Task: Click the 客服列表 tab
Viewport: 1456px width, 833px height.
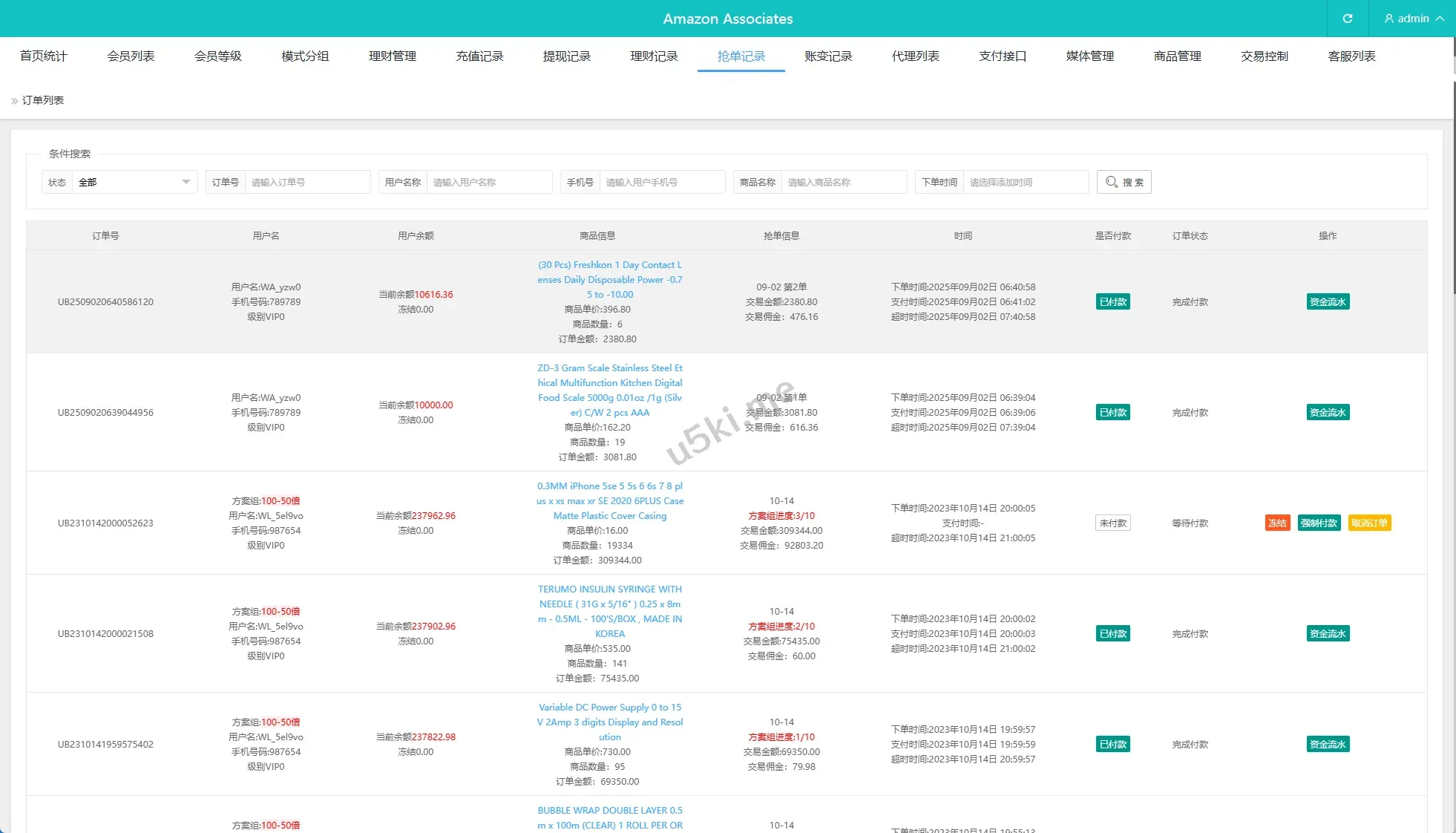Action: [1351, 56]
